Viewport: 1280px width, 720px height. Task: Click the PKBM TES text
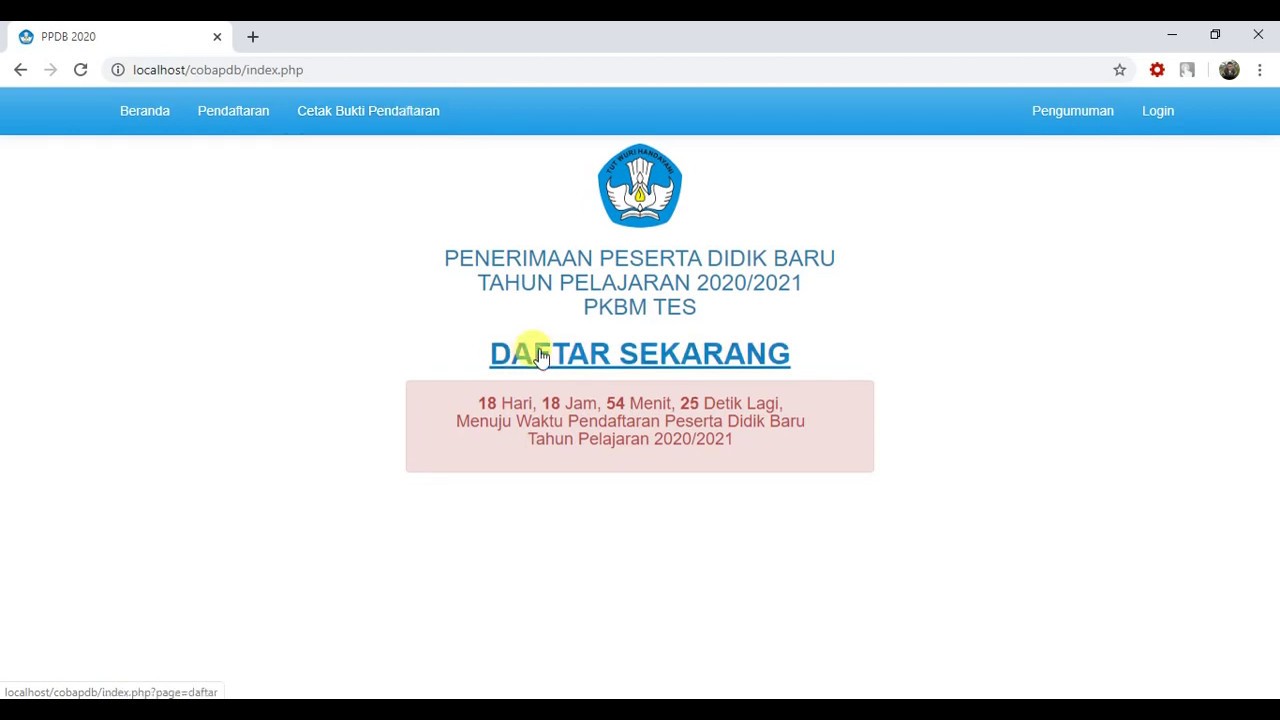640,307
